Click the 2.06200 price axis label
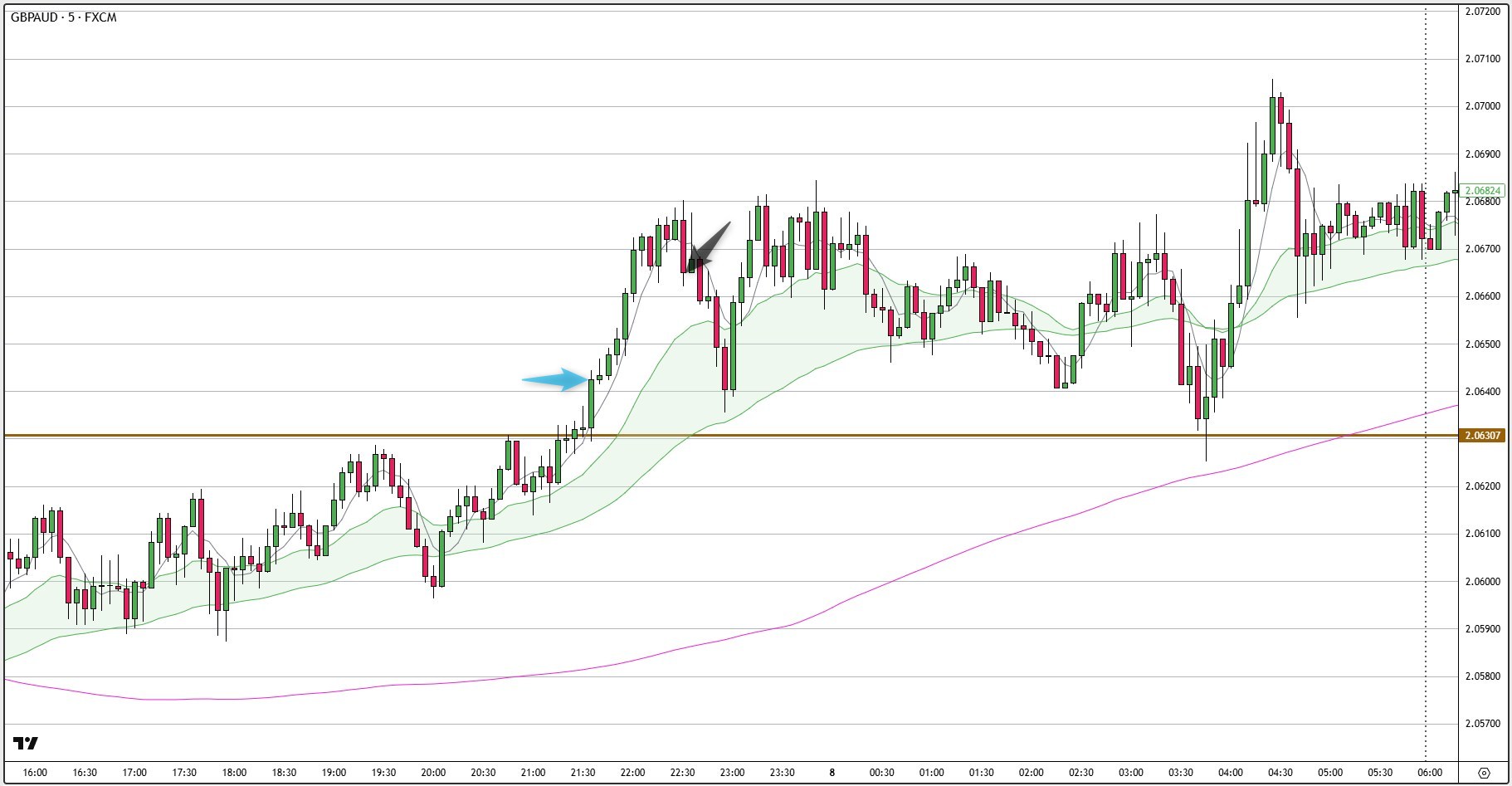Image resolution: width=1512 pixels, height=786 pixels. 1482,486
